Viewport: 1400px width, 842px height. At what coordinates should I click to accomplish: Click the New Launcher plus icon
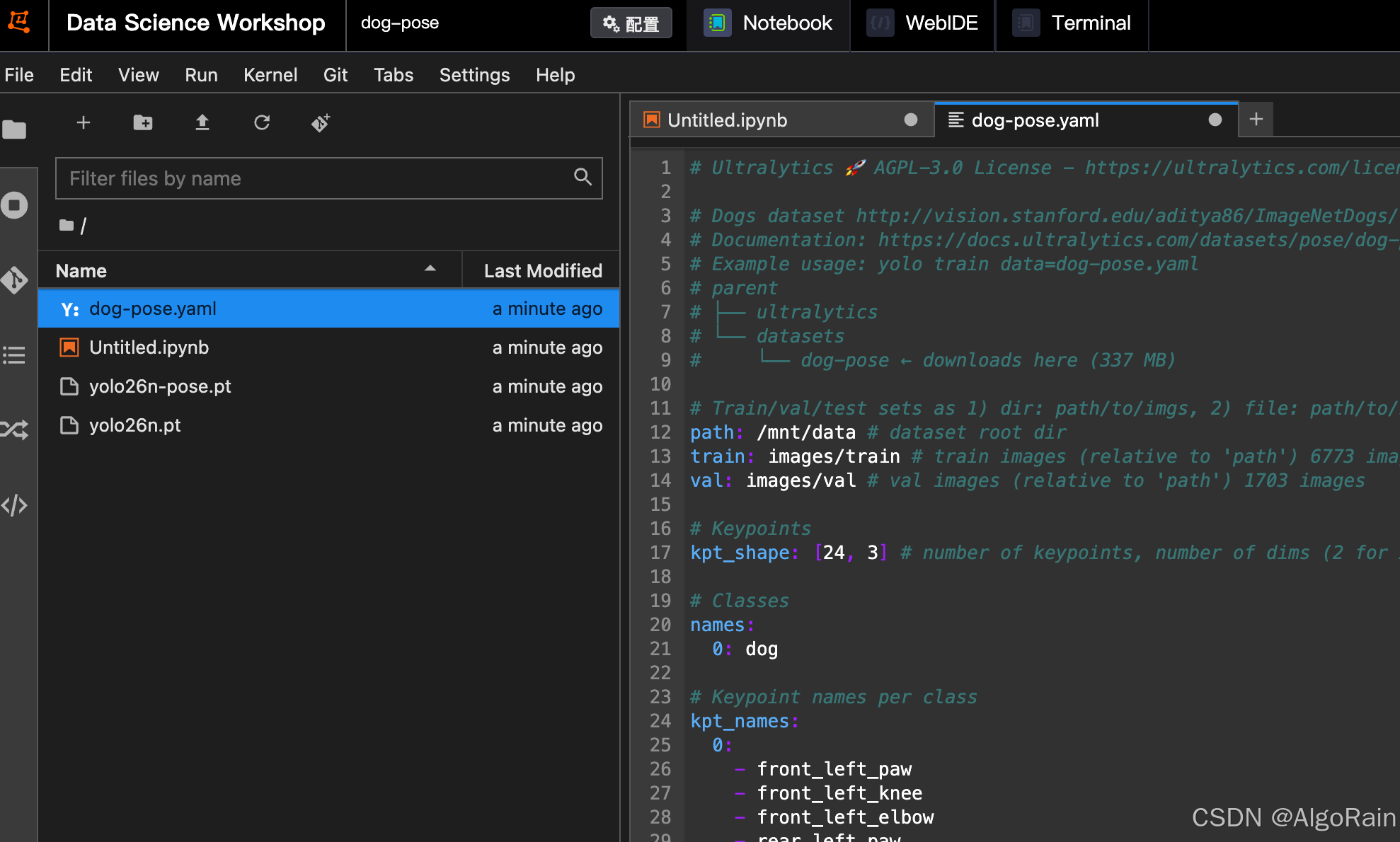pyautogui.click(x=84, y=122)
